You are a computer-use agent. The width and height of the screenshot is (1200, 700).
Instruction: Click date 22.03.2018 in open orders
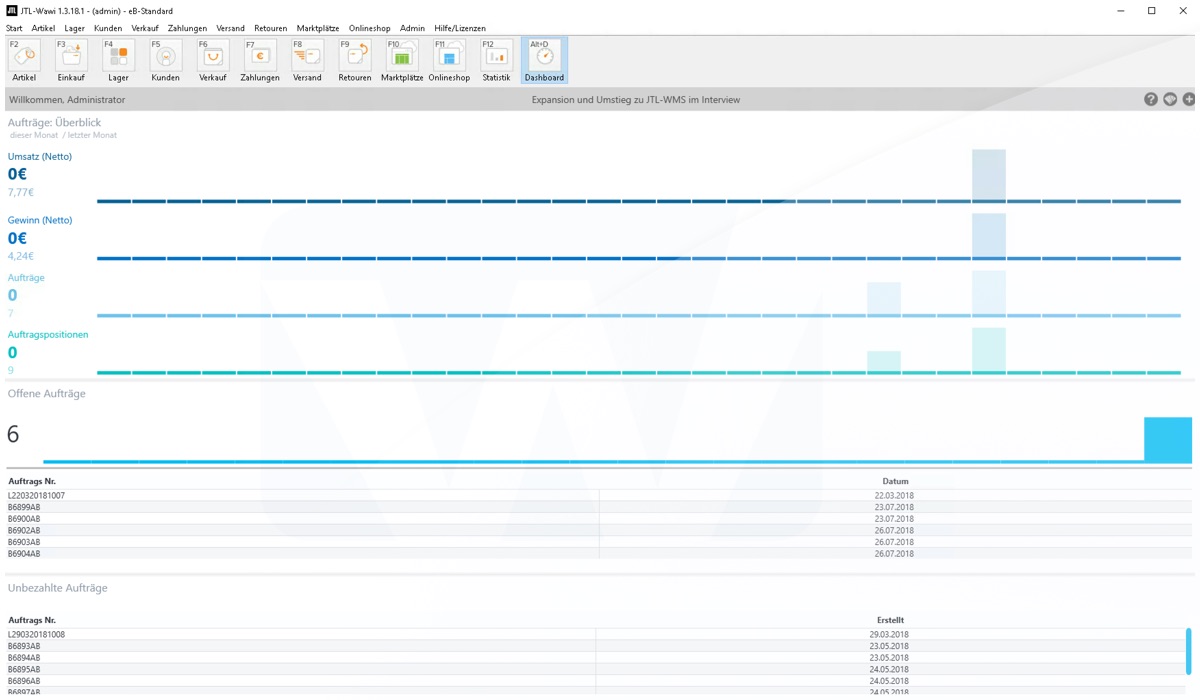(x=894, y=495)
